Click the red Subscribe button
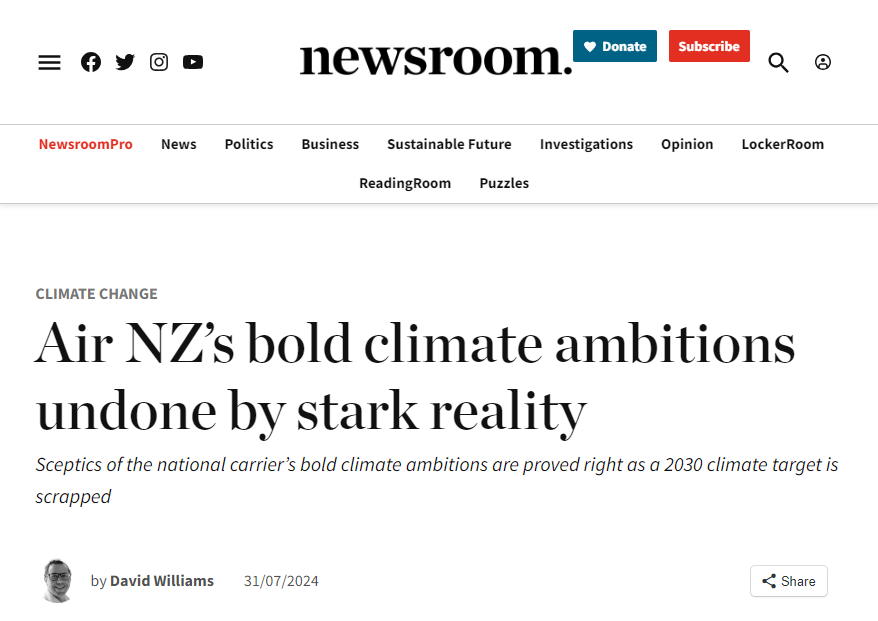 point(709,46)
